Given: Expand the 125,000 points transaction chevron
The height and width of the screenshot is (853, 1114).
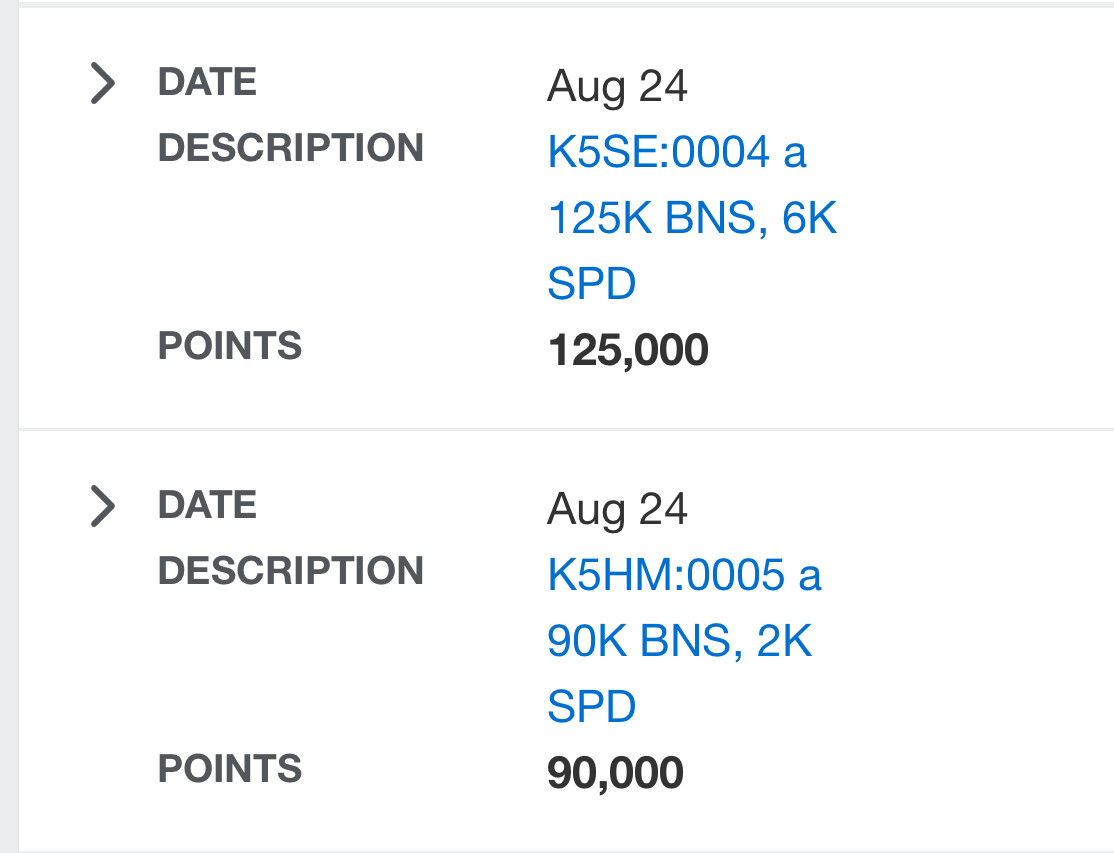Looking at the screenshot, I should click(101, 83).
